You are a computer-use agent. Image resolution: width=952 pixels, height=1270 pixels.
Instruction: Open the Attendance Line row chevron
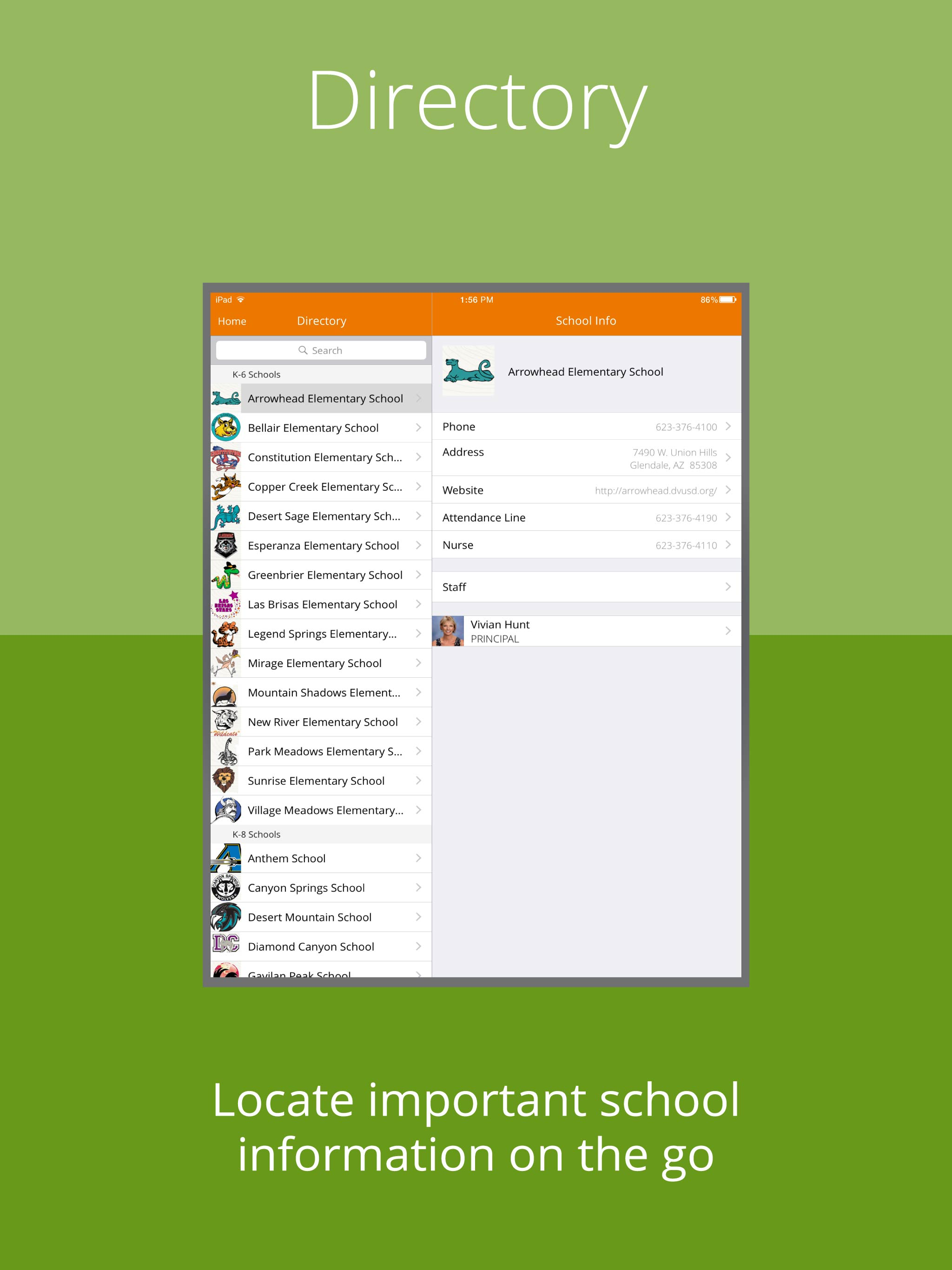pyautogui.click(x=728, y=517)
